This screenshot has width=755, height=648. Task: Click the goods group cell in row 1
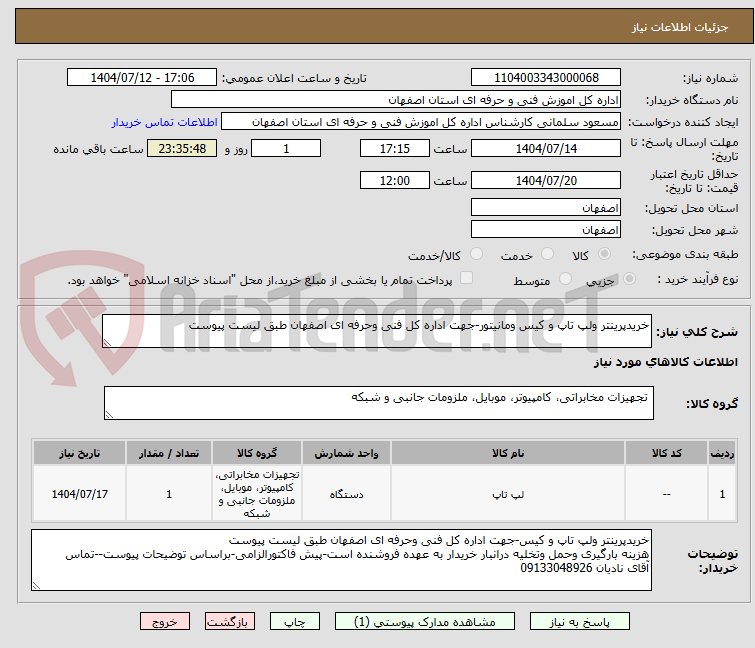(257, 494)
